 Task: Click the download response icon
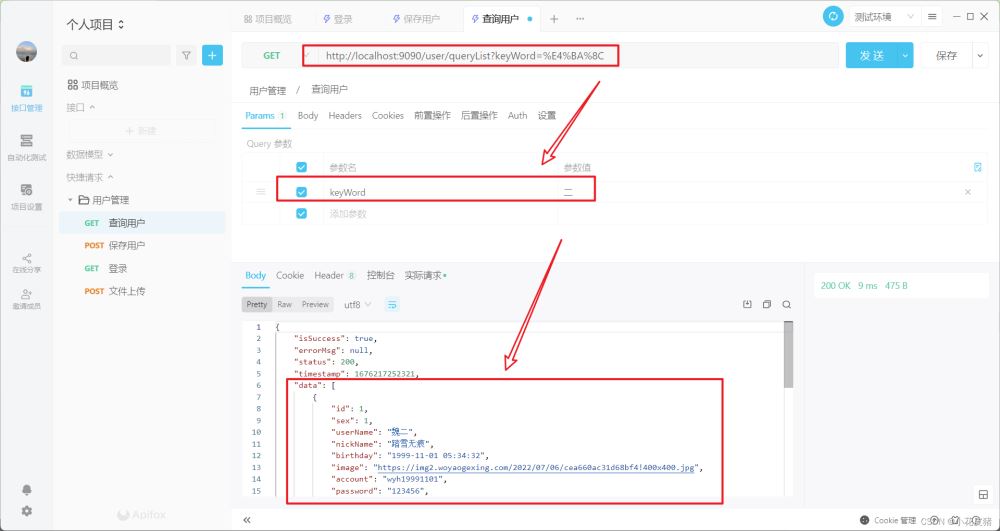pyautogui.click(x=747, y=305)
